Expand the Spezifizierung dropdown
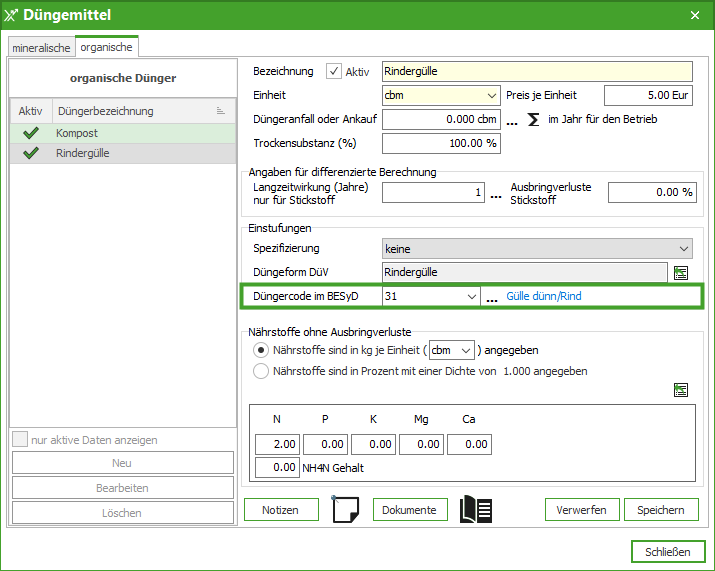The height and width of the screenshot is (571, 715). click(537, 247)
